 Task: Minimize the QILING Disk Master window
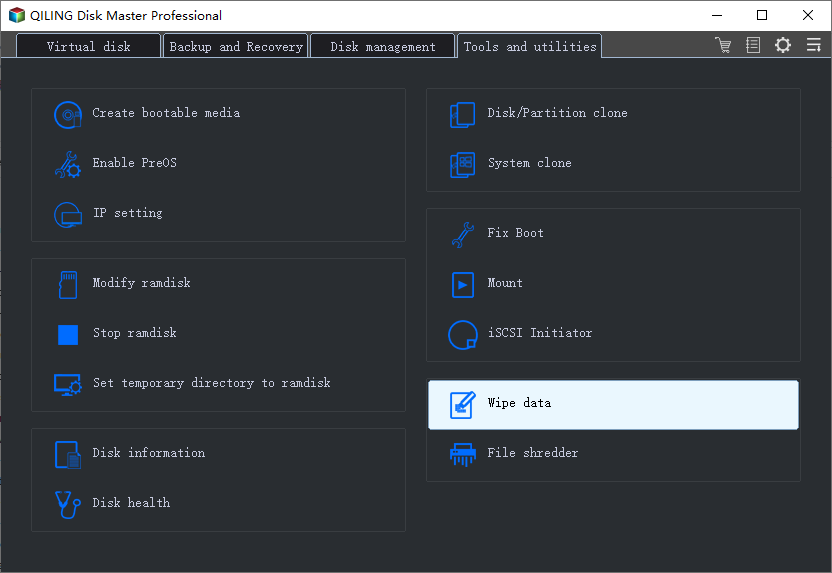[x=717, y=15]
